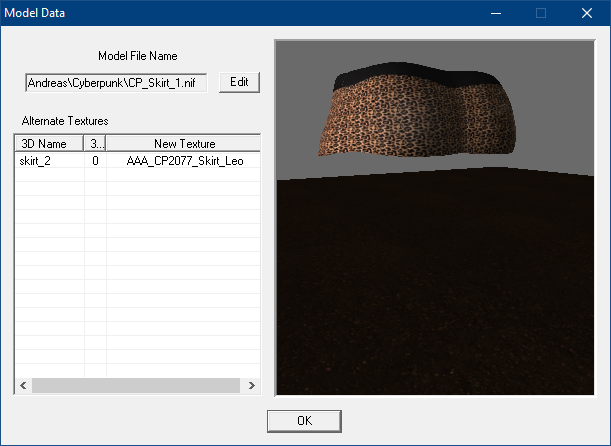Close the Model Data window
This screenshot has height=446, width=611.
pyautogui.click(x=587, y=13)
